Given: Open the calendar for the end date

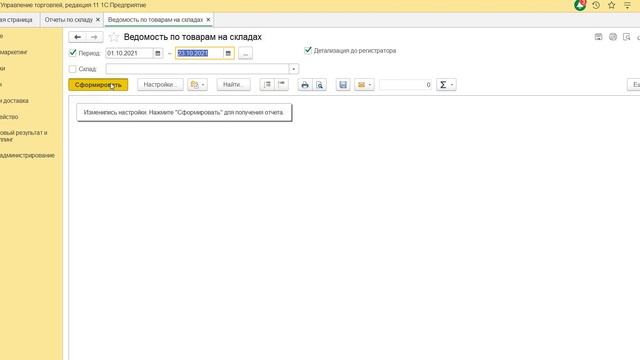Looking at the screenshot, I should tap(228, 53).
